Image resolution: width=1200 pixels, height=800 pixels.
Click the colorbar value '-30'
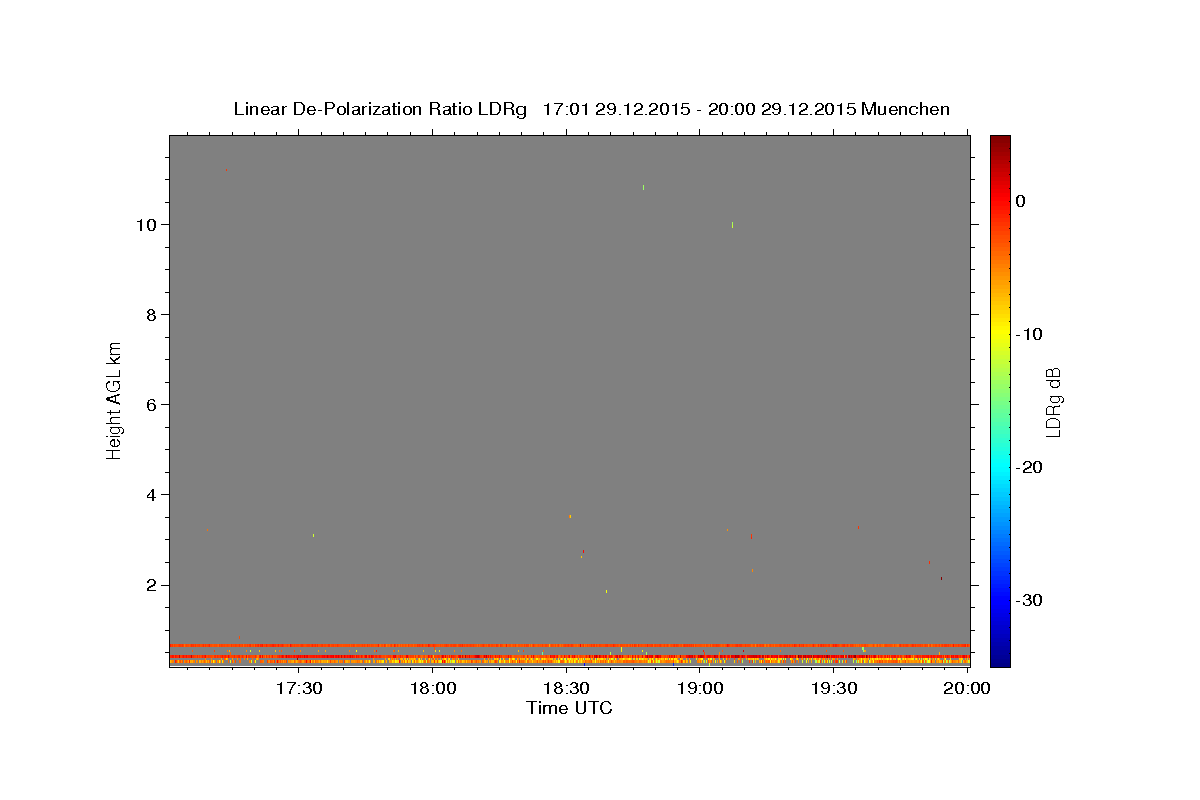click(1030, 600)
